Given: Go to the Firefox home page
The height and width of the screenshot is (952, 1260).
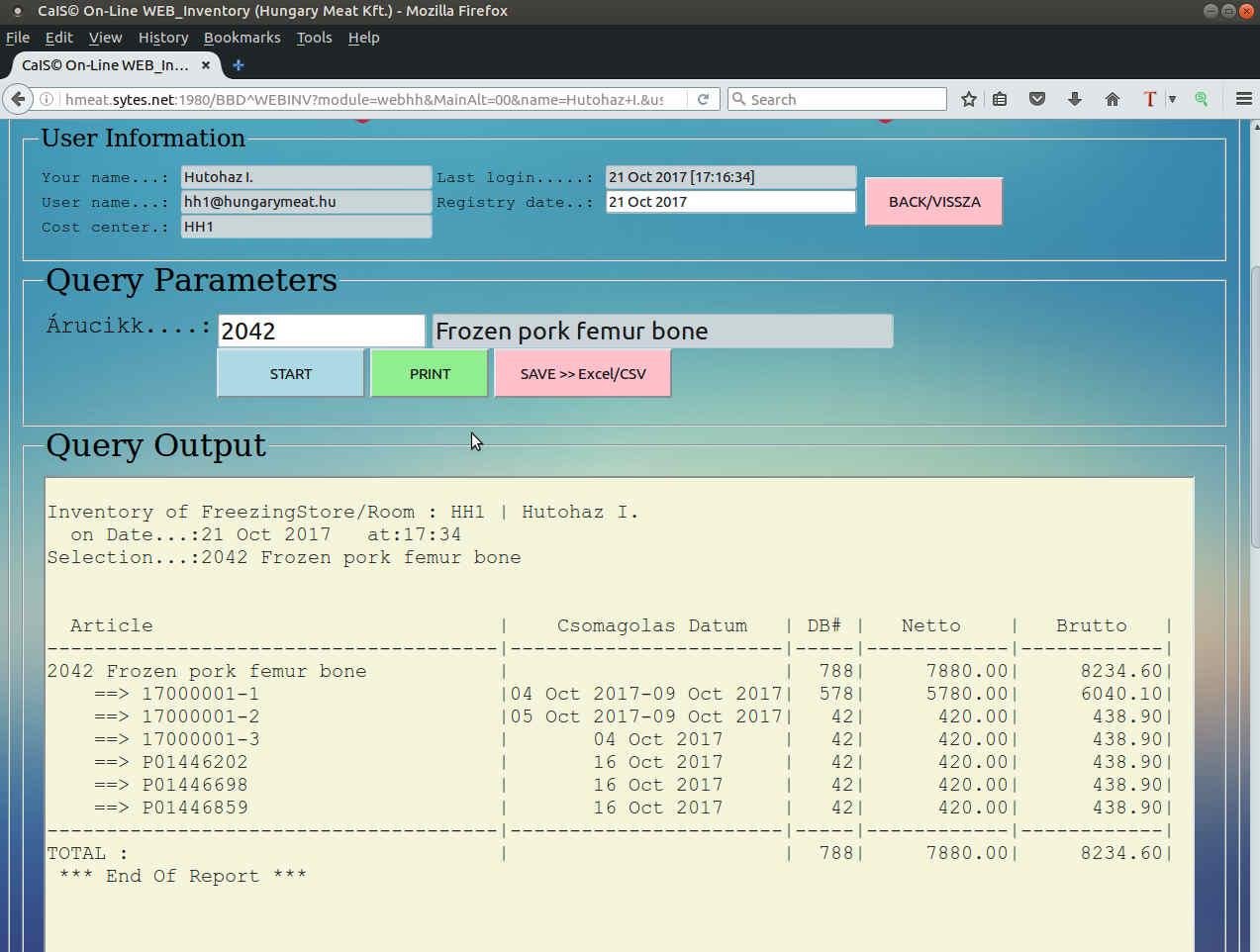Looking at the screenshot, I should coord(1111,99).
